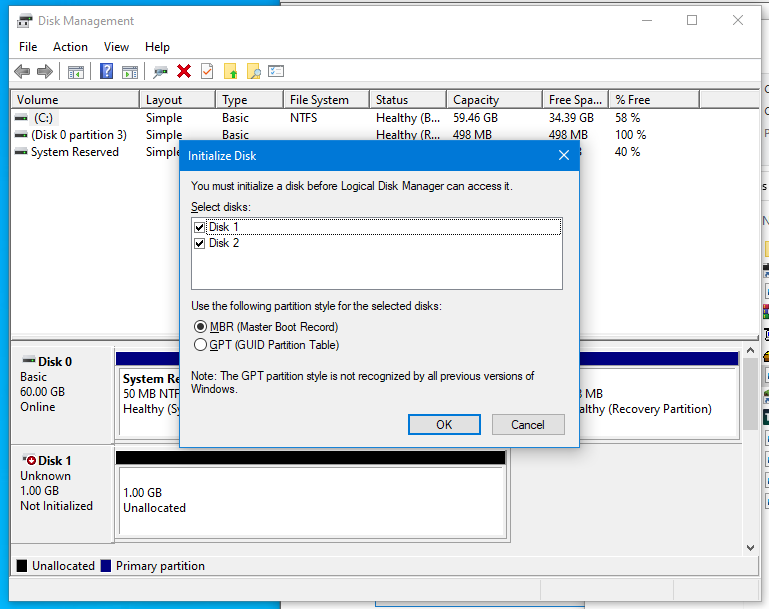Sort by the Layout column header
The height and width of the screenshot is (609, 769).
pyautogui.click(x=178, y=100)
